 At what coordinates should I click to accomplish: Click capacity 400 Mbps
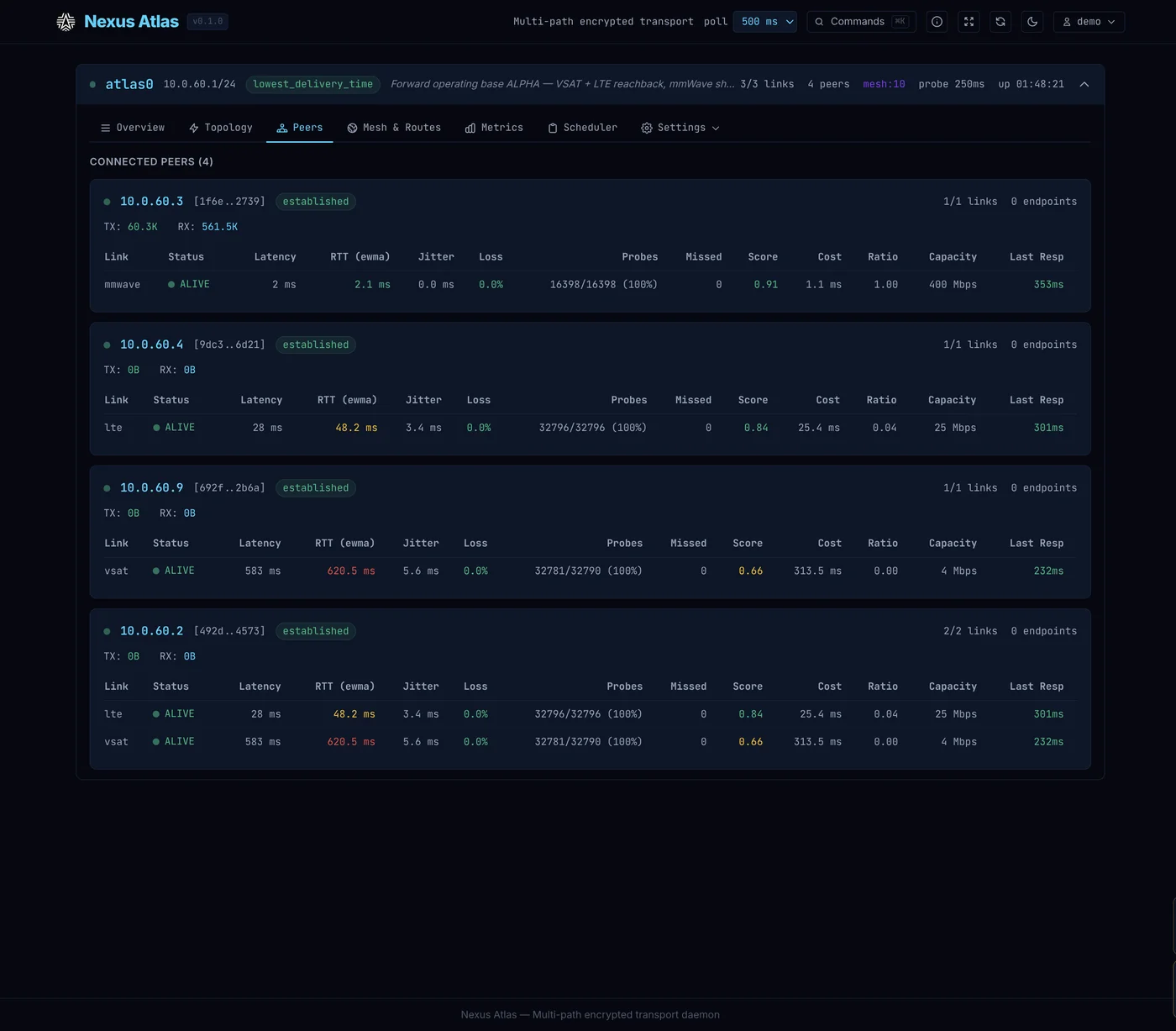click(953, 285)
